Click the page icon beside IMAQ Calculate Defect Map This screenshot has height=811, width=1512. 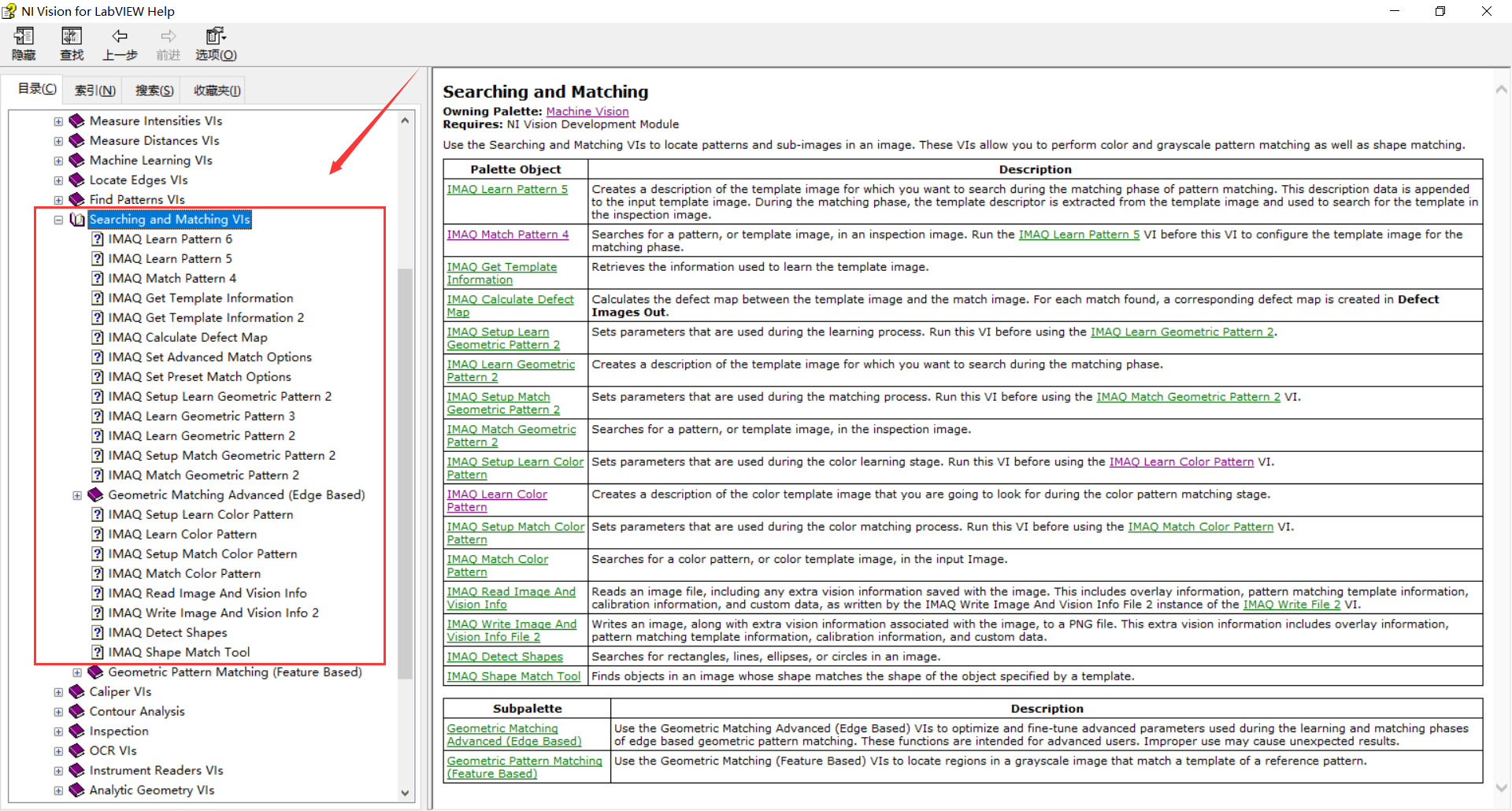coord(98,338)
